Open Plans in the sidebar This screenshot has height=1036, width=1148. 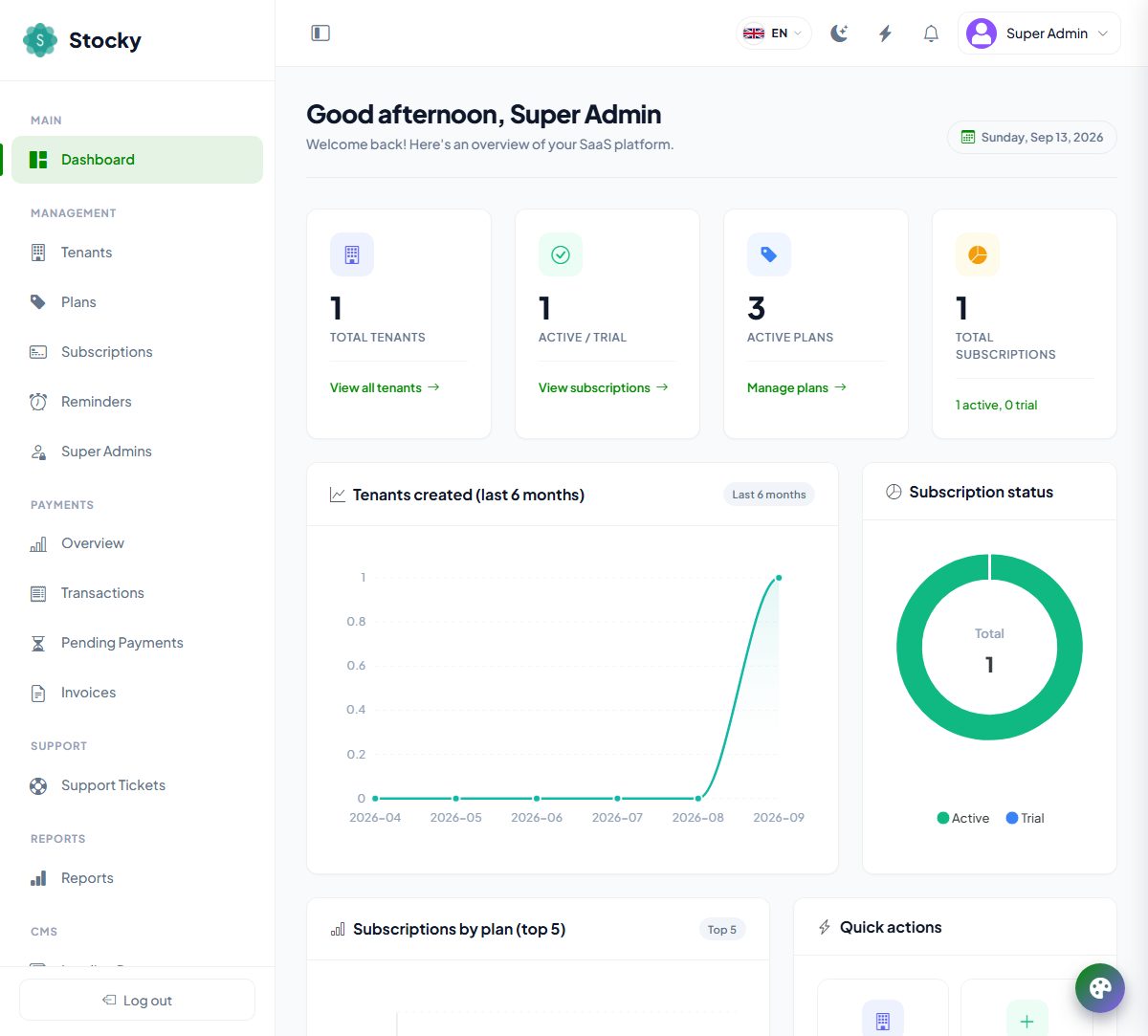click(x=138, y=302)
